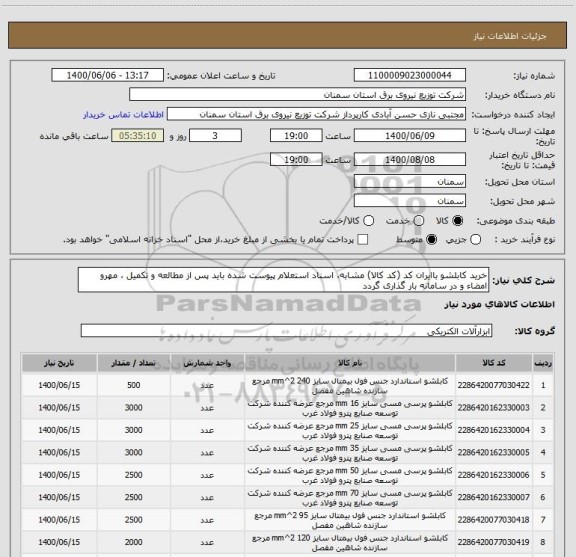Click item code 2286420077030418

coord(494,520)
